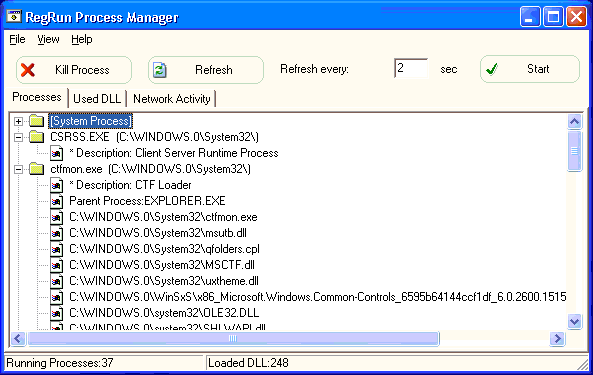Switch to the Processes tab
This screenshot has width=593, height=375.
point(36,97)
